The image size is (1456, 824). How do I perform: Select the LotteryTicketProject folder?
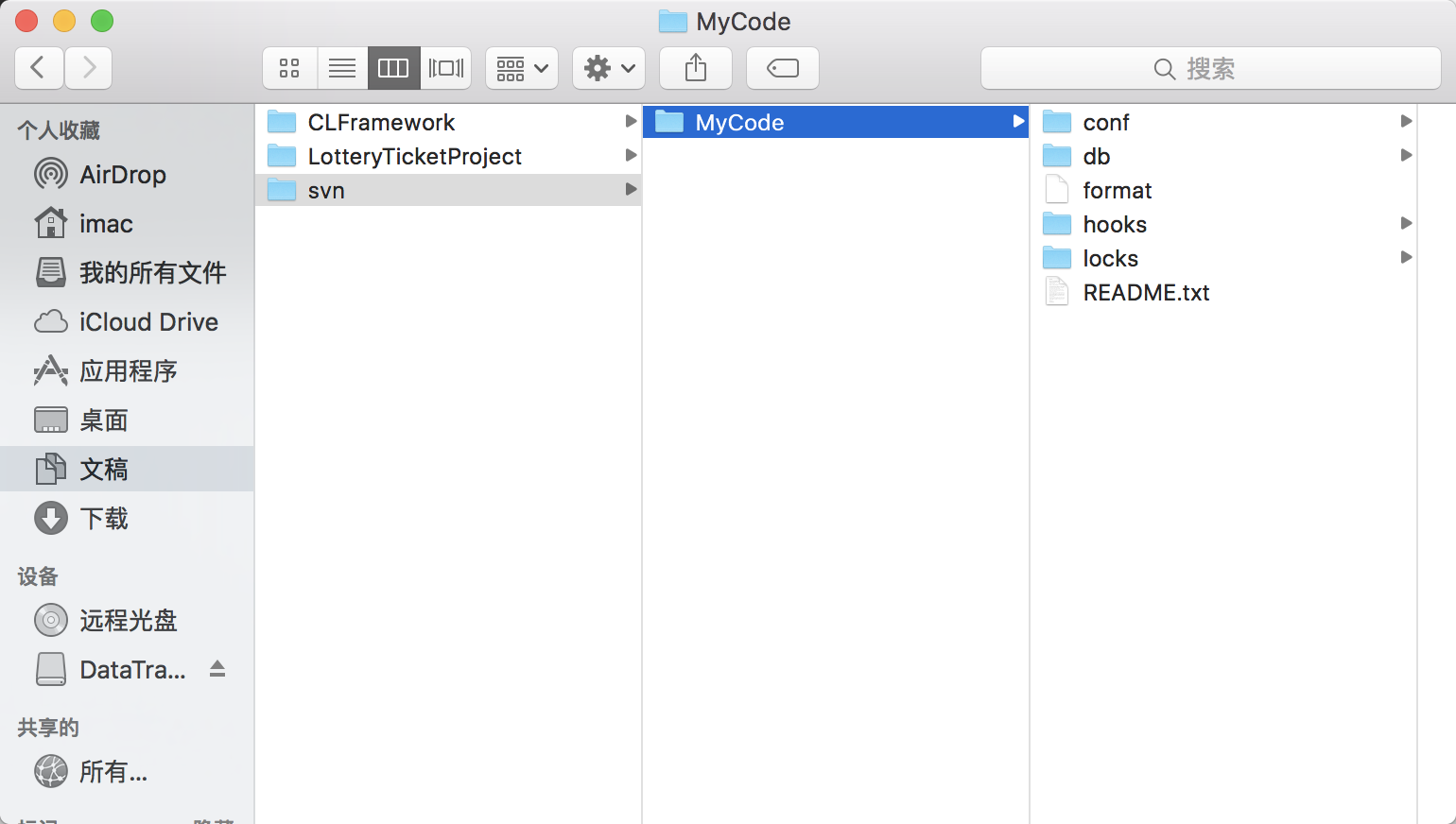[x=448, y=156]
